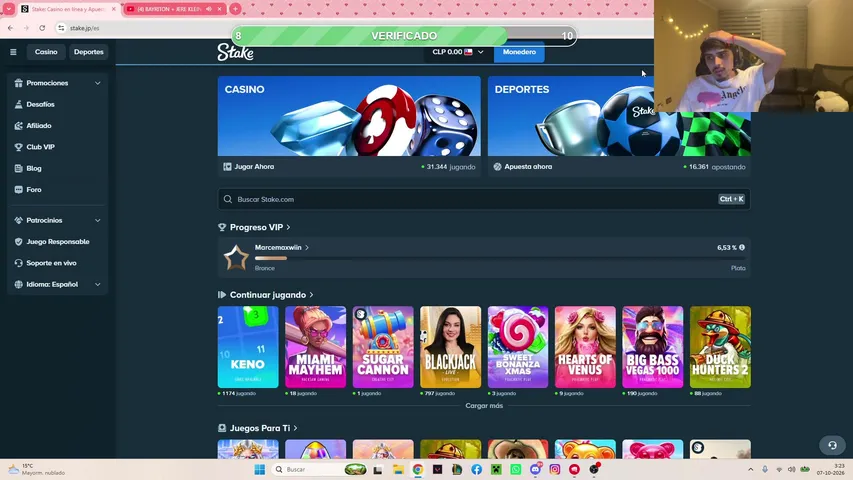The width and height of the screenshot is (853, 480).
Task: Click Cargar más to load games
Action: 484,405
